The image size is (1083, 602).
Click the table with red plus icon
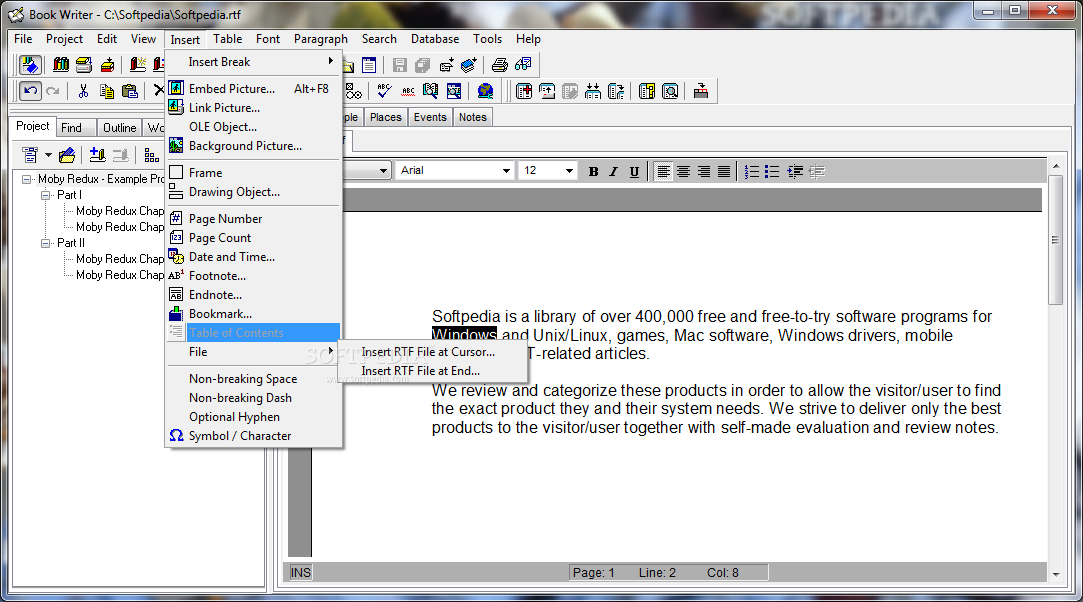pyautogui.click(x=524, y=91)
